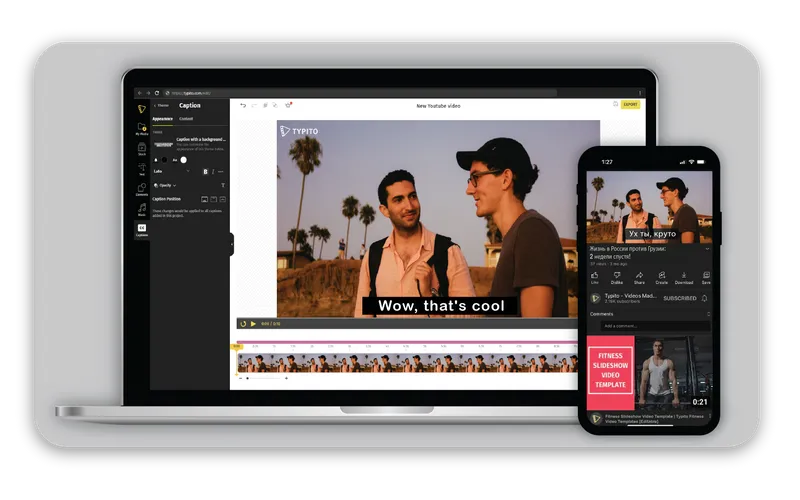Open My Media in the sidebar

(142, 129)
